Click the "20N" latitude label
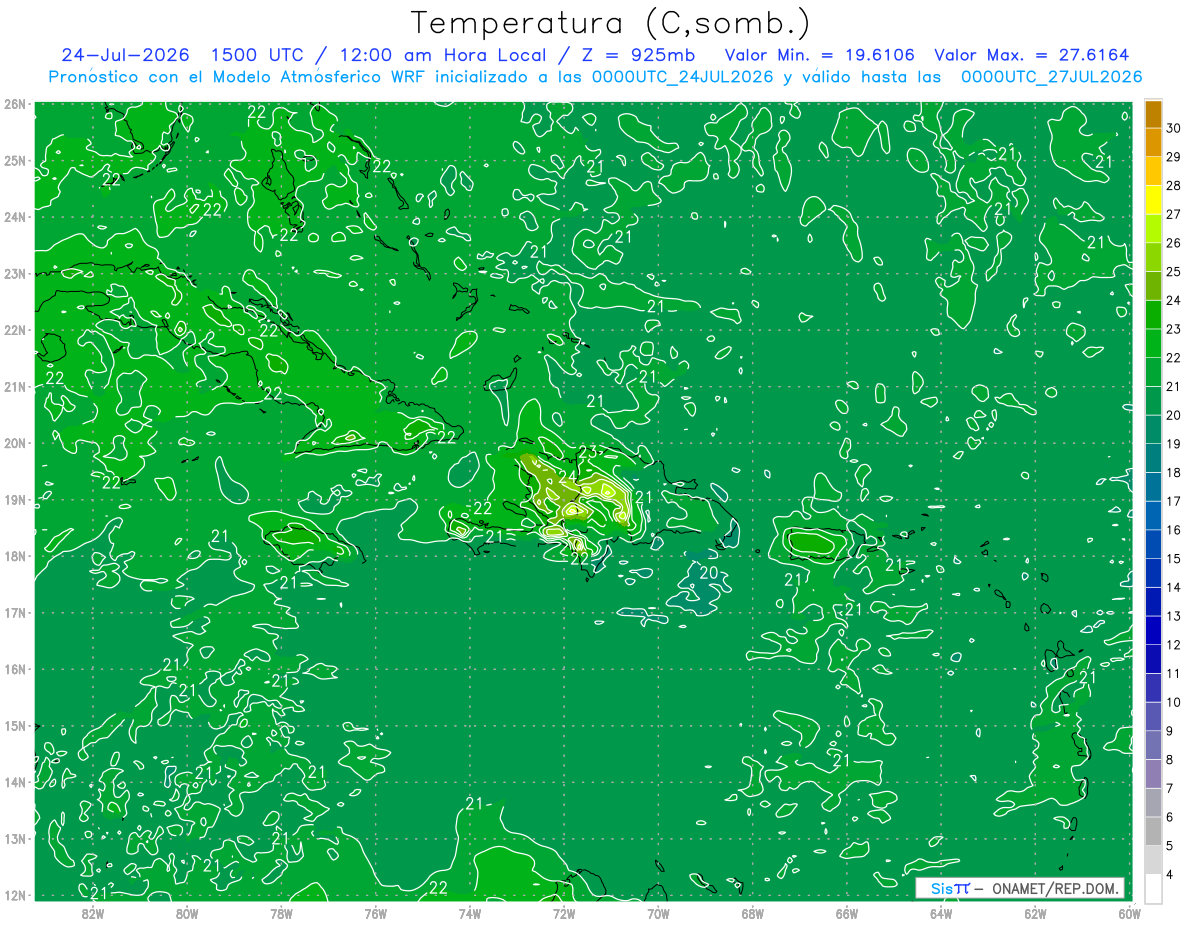Screen dimensions: 1200x927 click(x=14, y=443)
